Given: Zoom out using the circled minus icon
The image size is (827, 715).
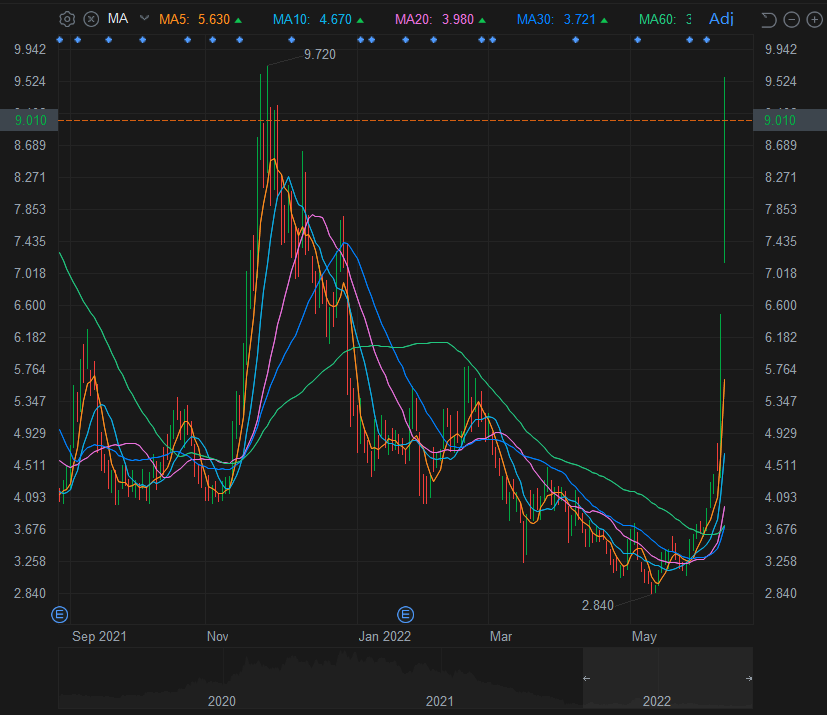Looking at the screenshot, I should point(792,20).
